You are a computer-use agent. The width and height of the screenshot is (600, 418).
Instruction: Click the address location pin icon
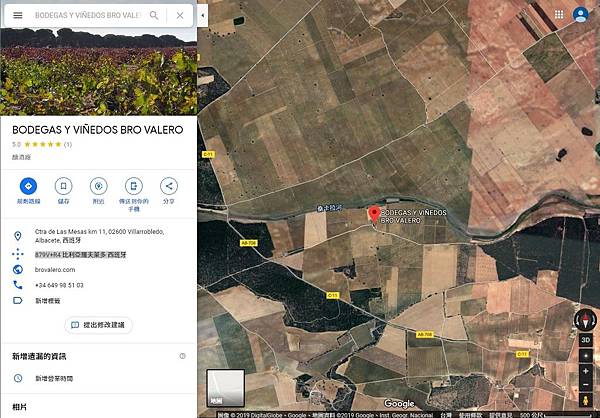pyautogui.click(x=18, y=236)
